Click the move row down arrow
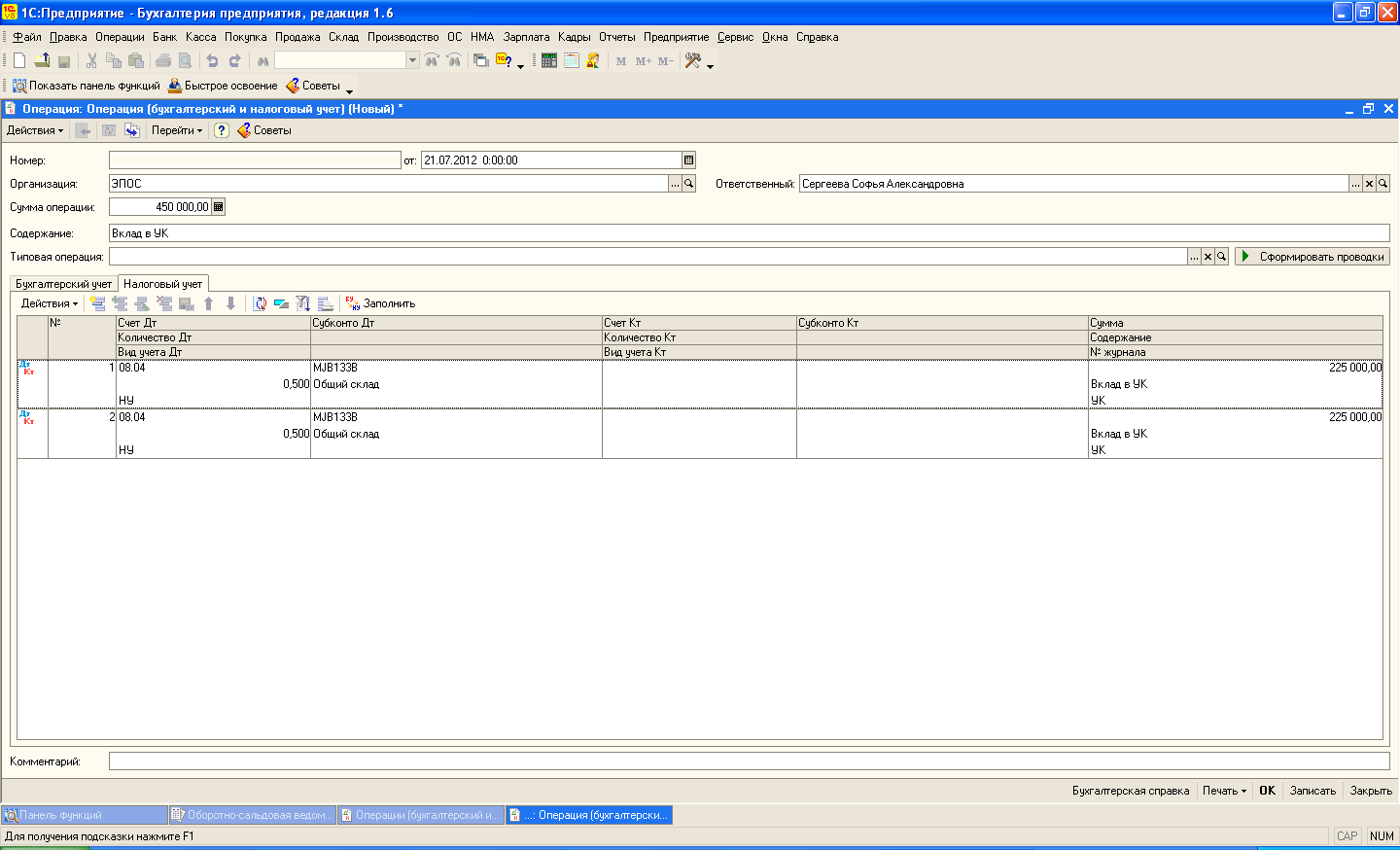Image resolution: width=1400 pixels, height=850 pixels. pyautogui.click(x=230, y=303)
